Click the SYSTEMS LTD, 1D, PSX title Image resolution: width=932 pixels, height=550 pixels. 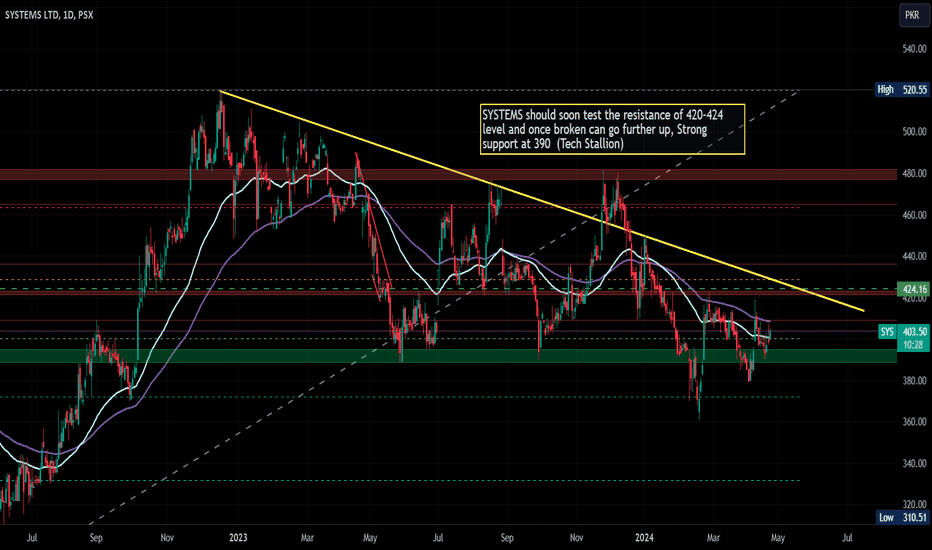click(x=49, y=15)
